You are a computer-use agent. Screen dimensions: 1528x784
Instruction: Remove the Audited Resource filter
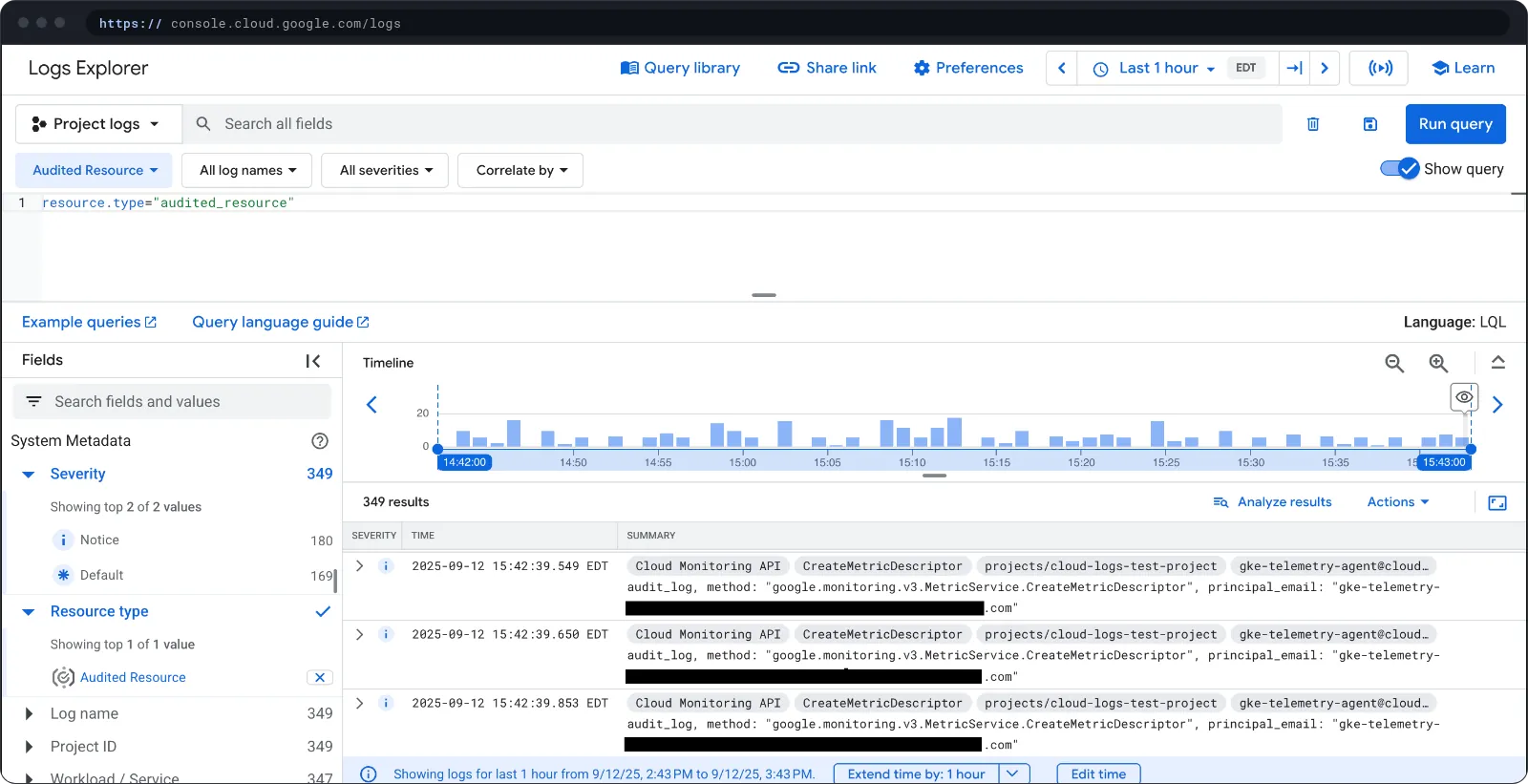[x=320, y=677]
